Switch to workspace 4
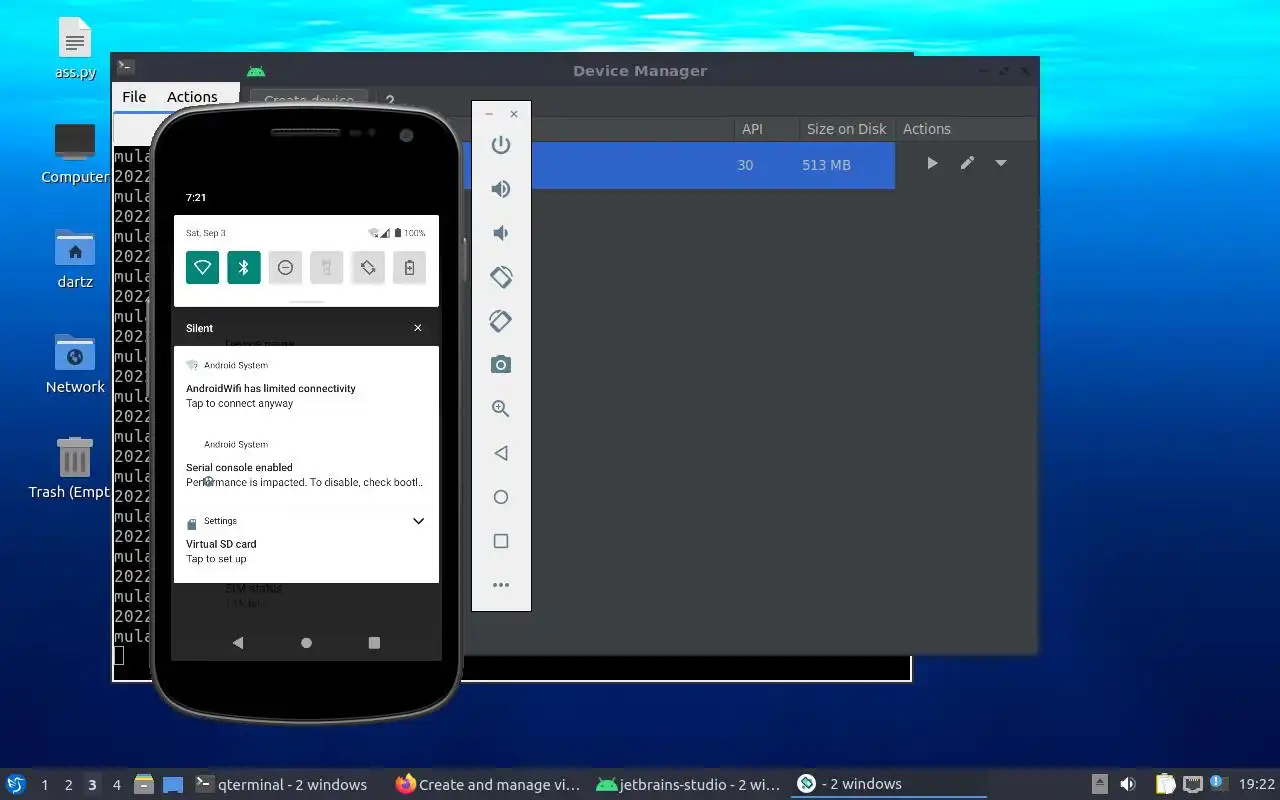This screenshot has height=800, width=1280. coord(116,785)
